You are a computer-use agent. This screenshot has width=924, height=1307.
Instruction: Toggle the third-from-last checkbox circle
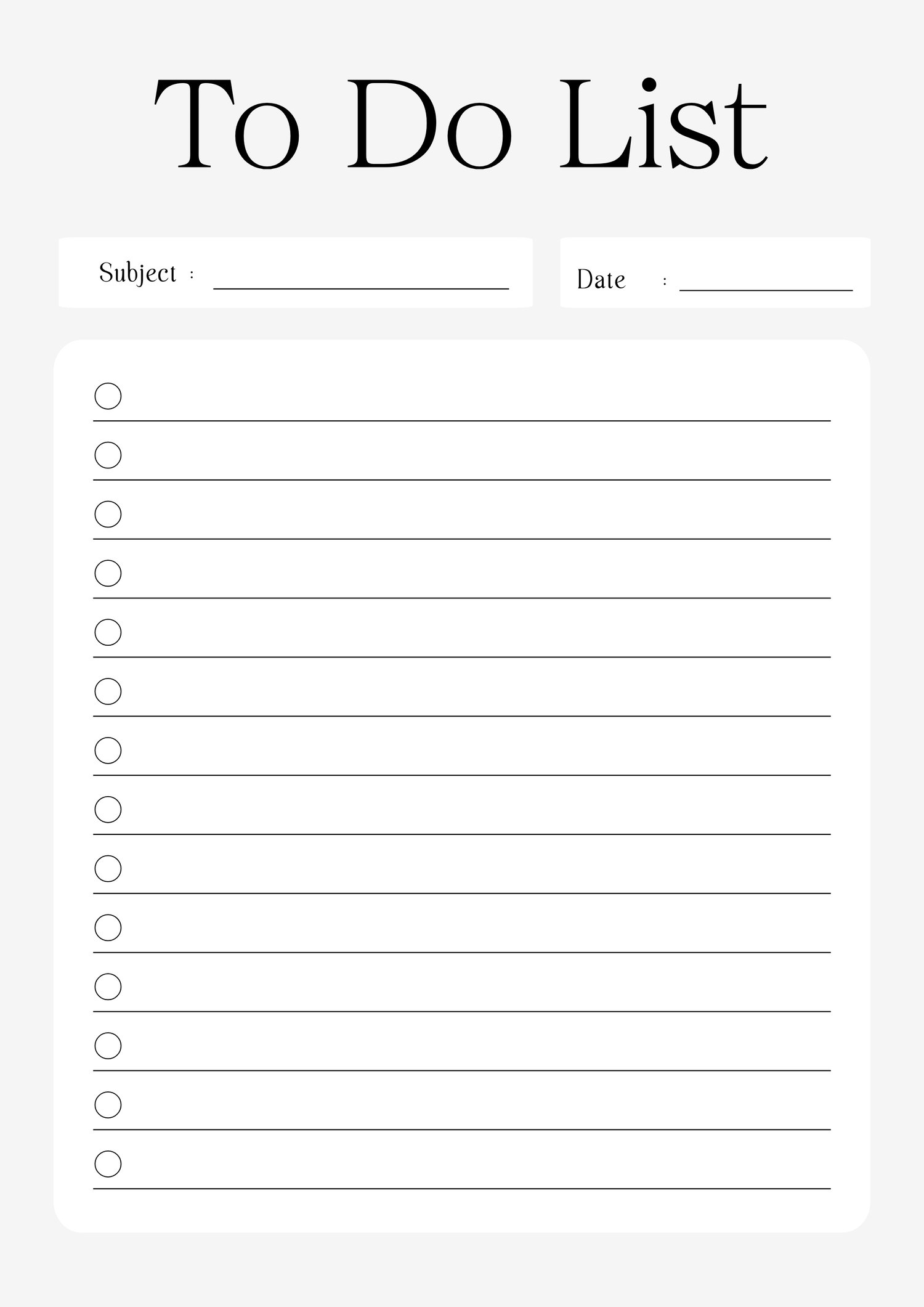click(108, 1046)
